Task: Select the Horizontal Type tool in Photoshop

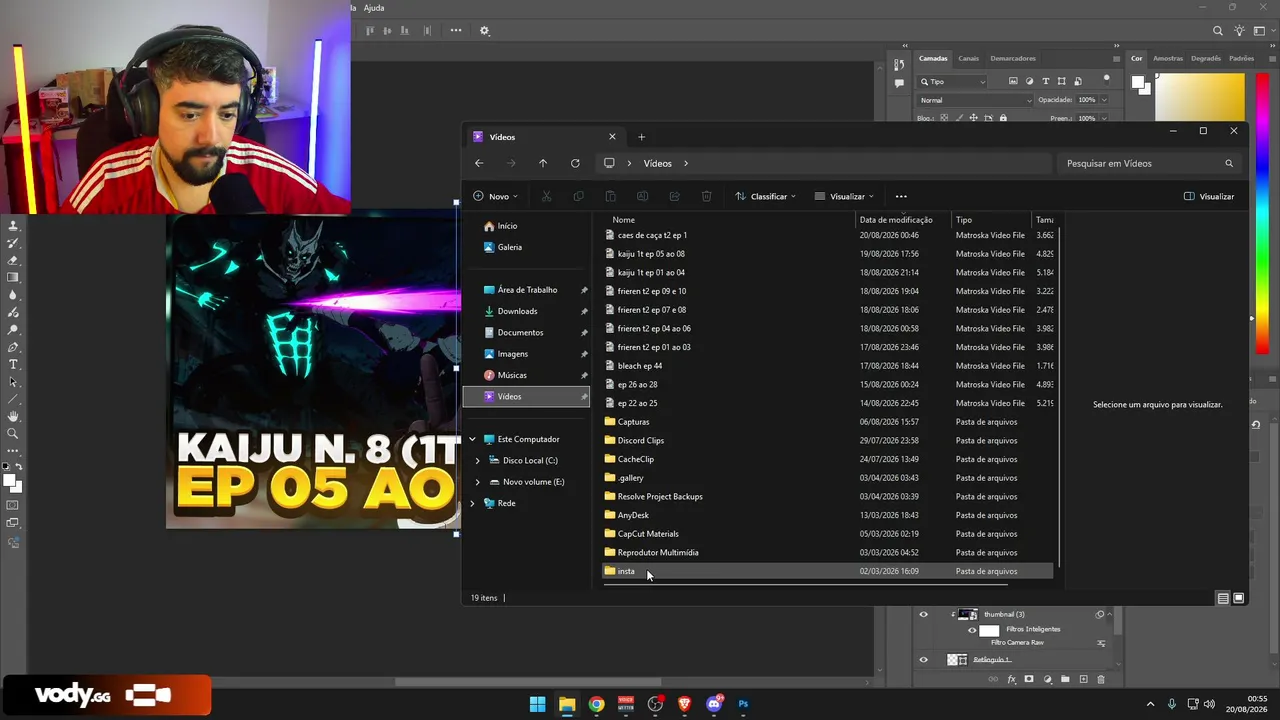Action: click(13, 364)
